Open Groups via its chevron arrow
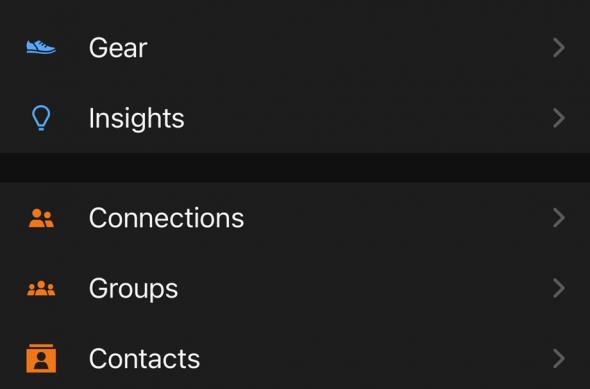 [x=559, y=289]
